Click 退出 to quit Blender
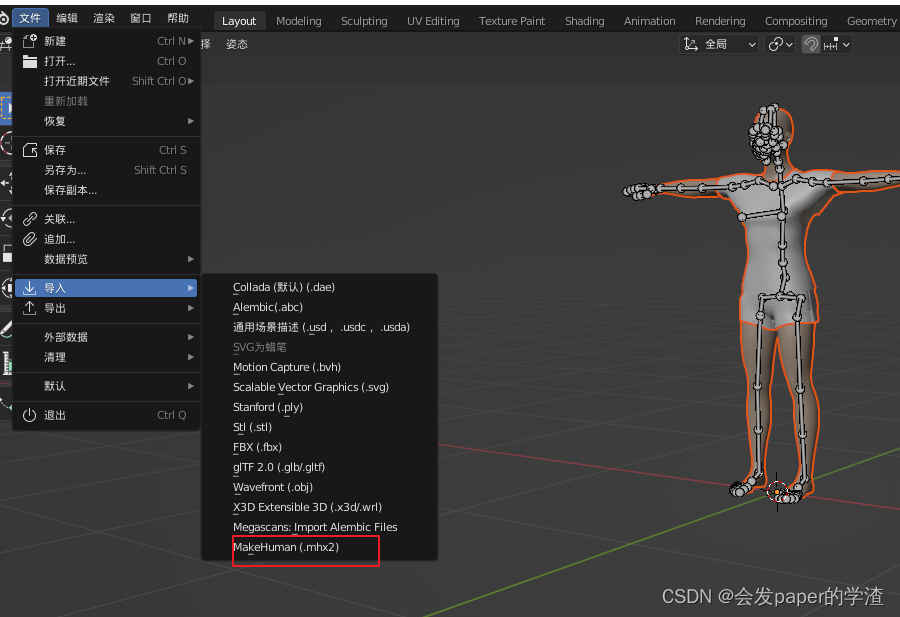This screenshot has width=900, height=617. pyautogui.click(x=107, y=415)
